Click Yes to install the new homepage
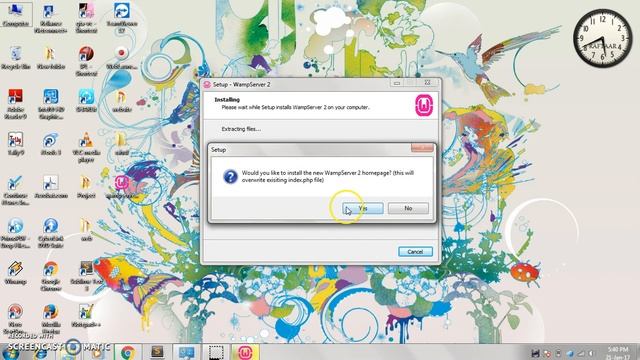 click(363, 208)
